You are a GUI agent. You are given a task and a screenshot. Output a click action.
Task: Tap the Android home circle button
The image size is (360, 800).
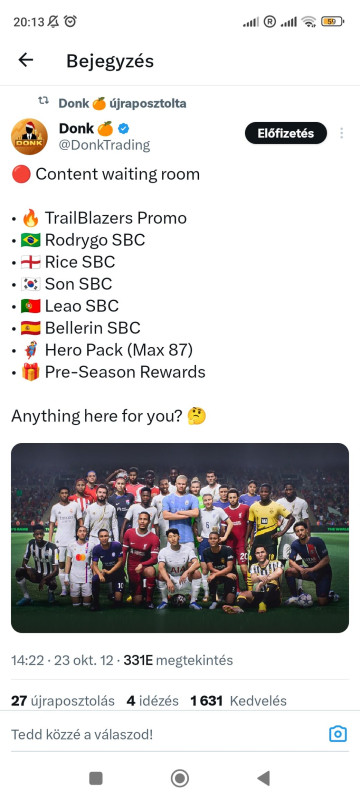tap(179, 778)
